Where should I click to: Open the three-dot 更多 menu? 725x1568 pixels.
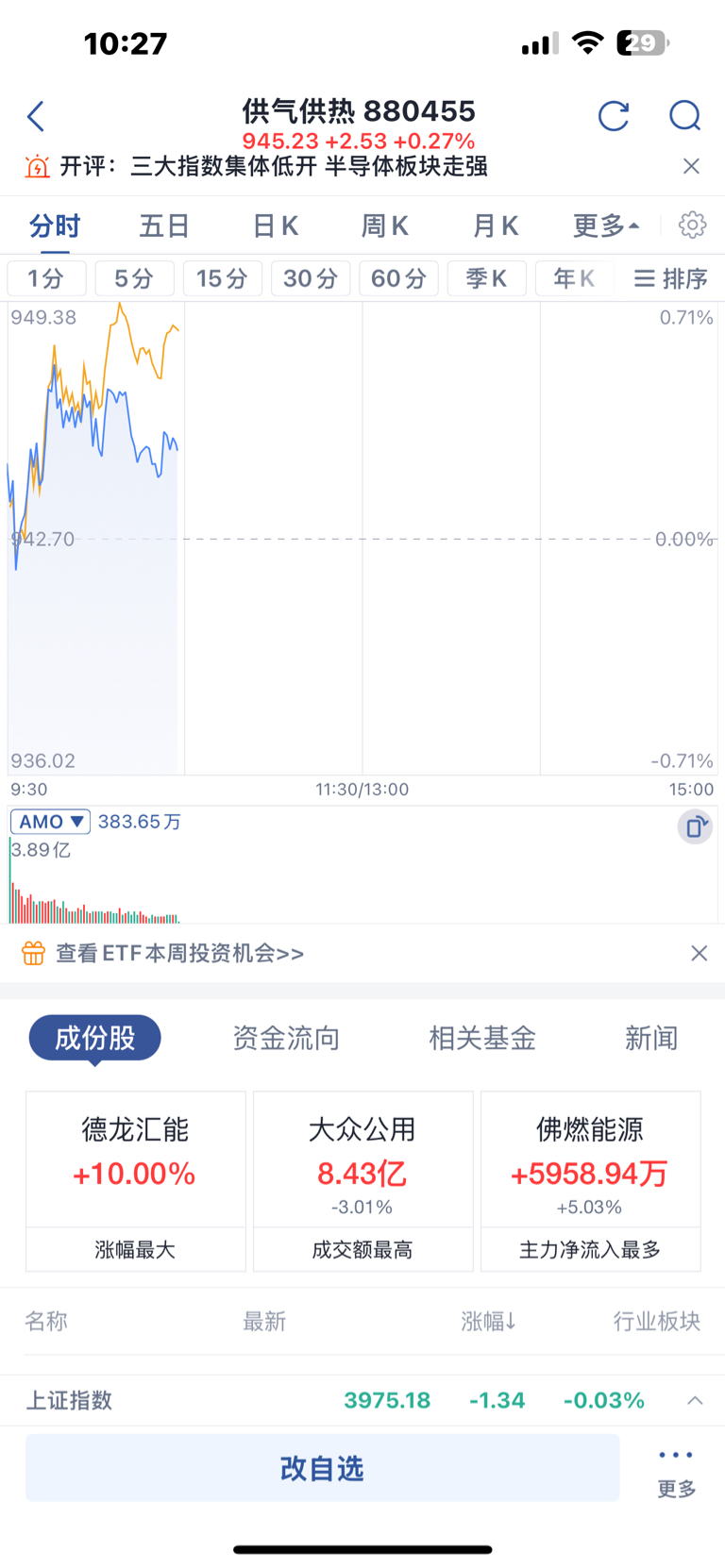tap(676, 1471)
